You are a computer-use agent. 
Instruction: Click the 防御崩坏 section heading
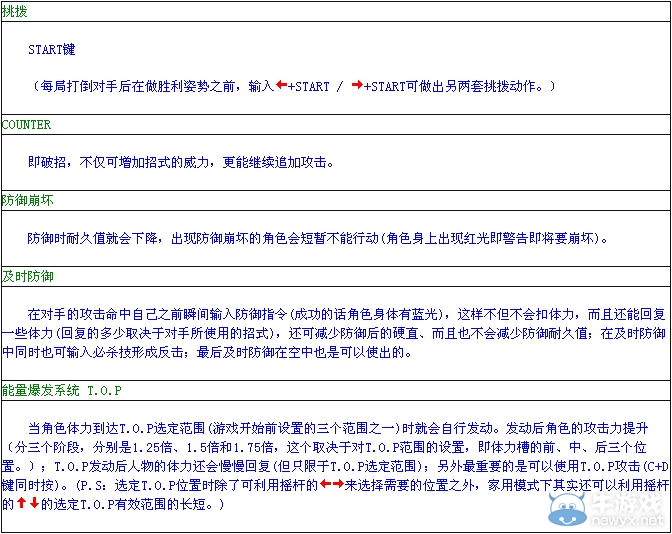[x=27, y=200]
